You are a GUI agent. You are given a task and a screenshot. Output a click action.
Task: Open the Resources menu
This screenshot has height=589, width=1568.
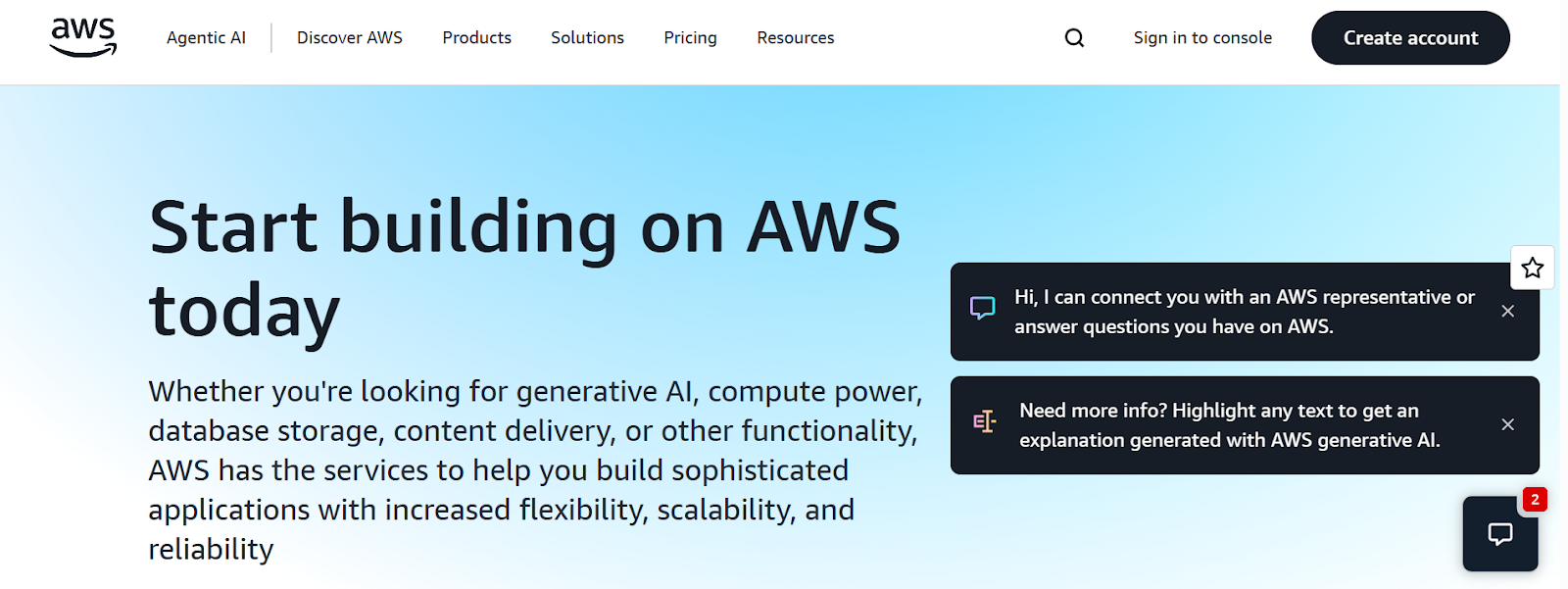(x=795, y=37)
